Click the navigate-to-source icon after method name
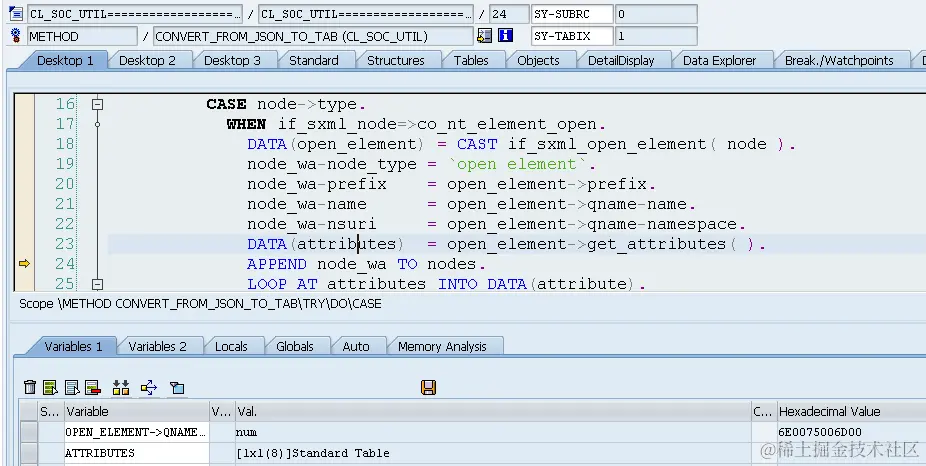 coord(484,35)
